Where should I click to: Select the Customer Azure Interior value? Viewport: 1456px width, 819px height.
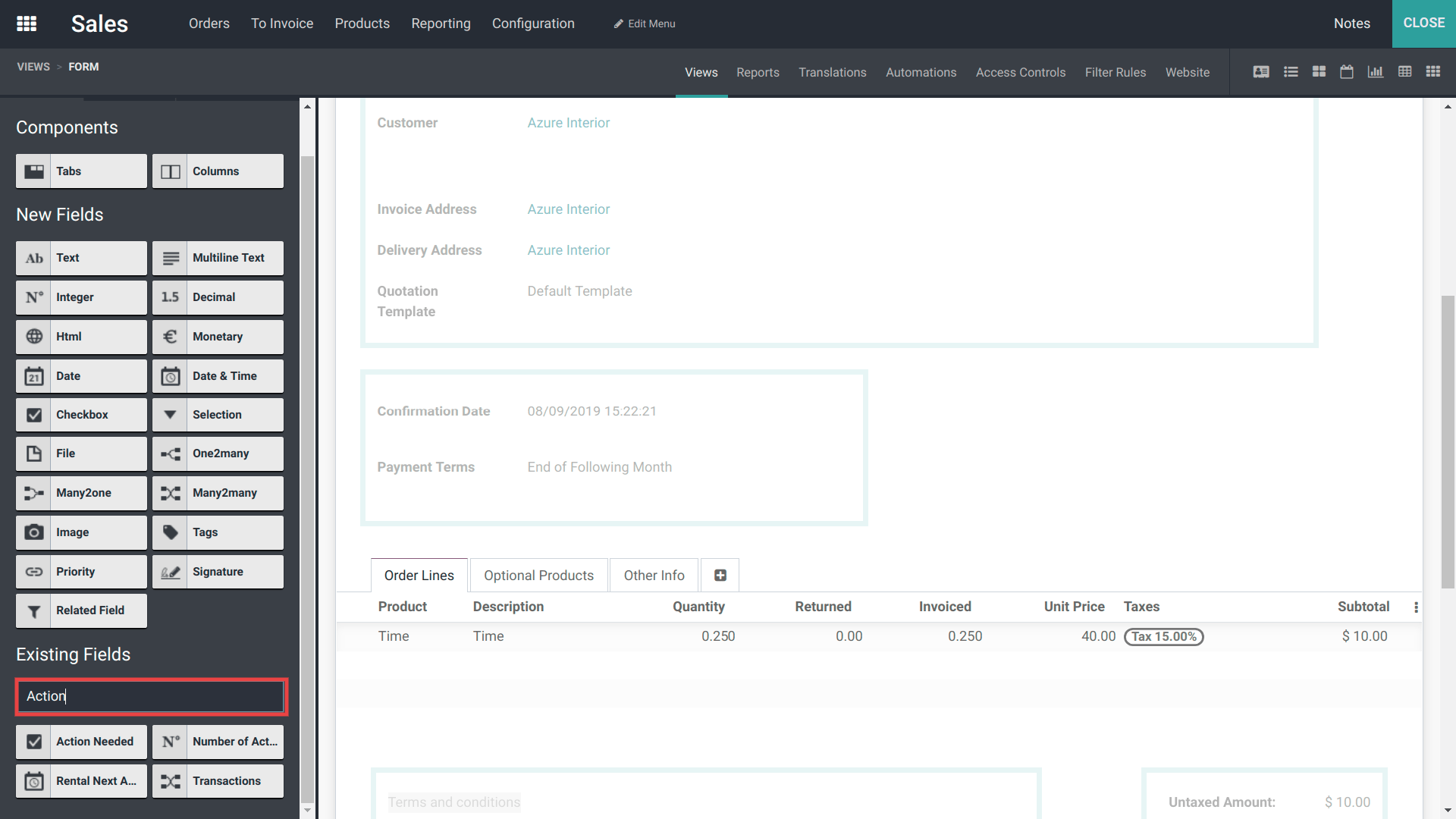569,123
